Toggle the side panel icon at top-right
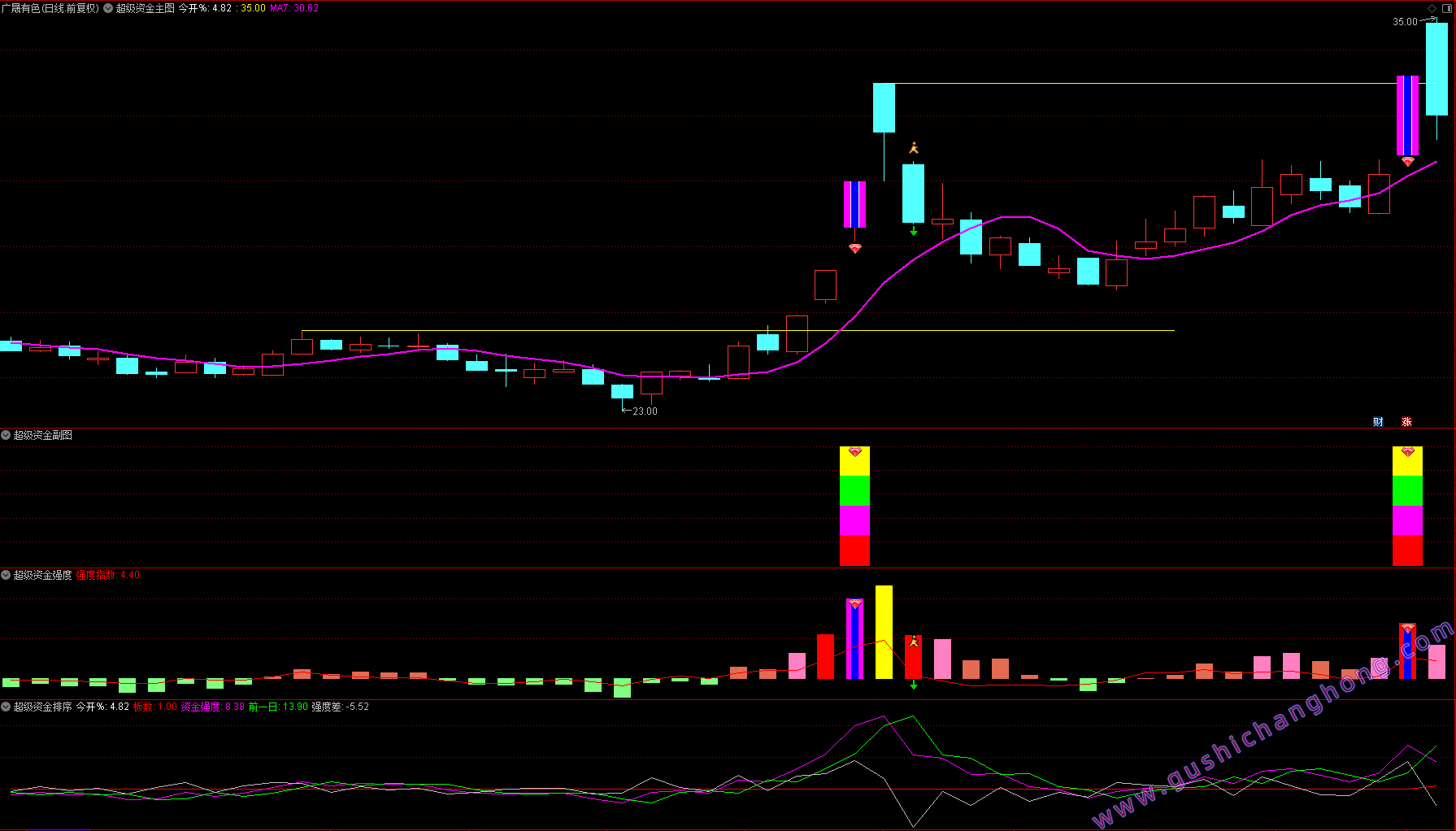The width and height of the screenshot is (1456, 831). click(1447, 8)
